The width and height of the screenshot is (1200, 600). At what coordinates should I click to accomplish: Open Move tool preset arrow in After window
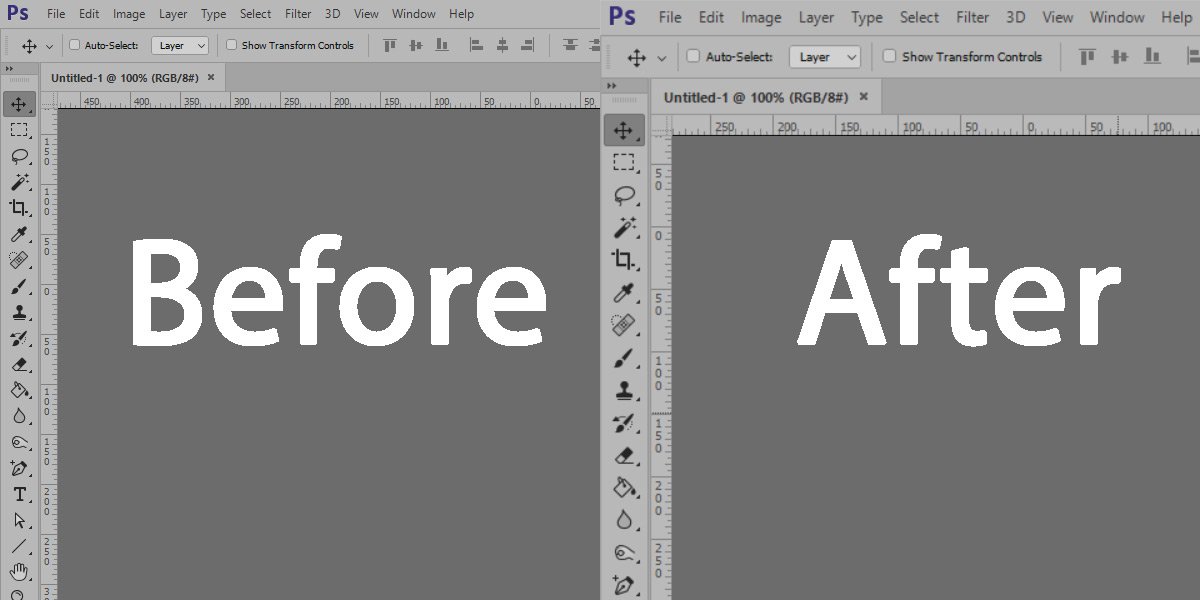[x=661, y=58]
